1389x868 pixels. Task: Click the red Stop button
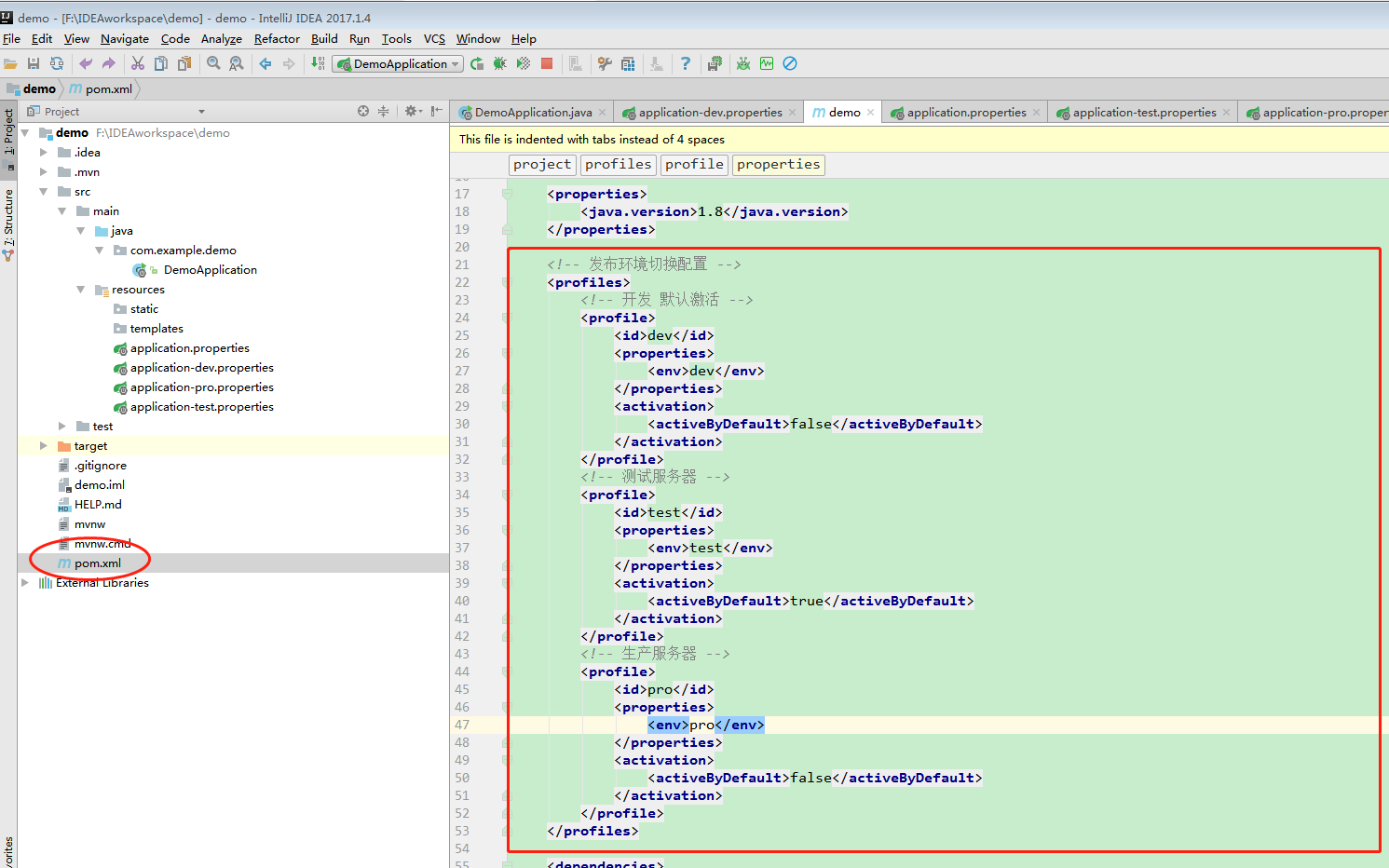[547, 63]
